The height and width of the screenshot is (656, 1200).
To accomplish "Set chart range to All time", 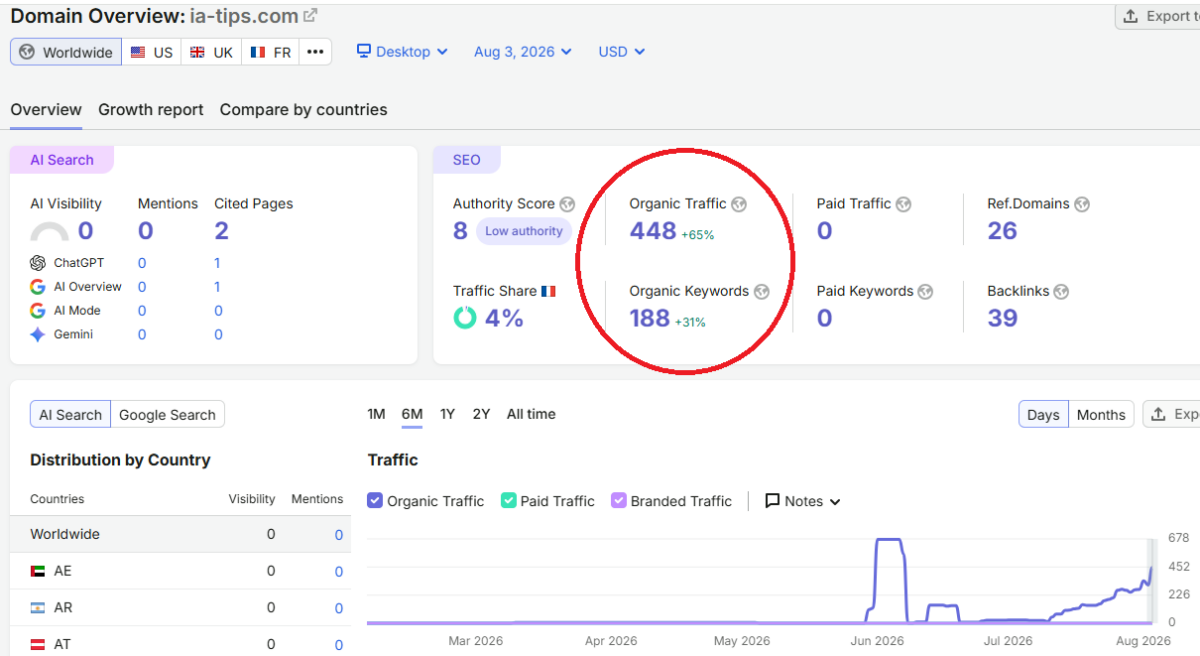I will click(531, 414).
